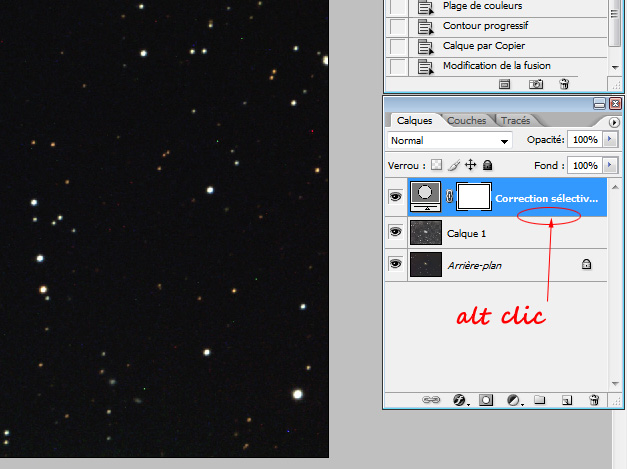
Task: Switch to the Calques tab
Action: click(x=414, y=120)
